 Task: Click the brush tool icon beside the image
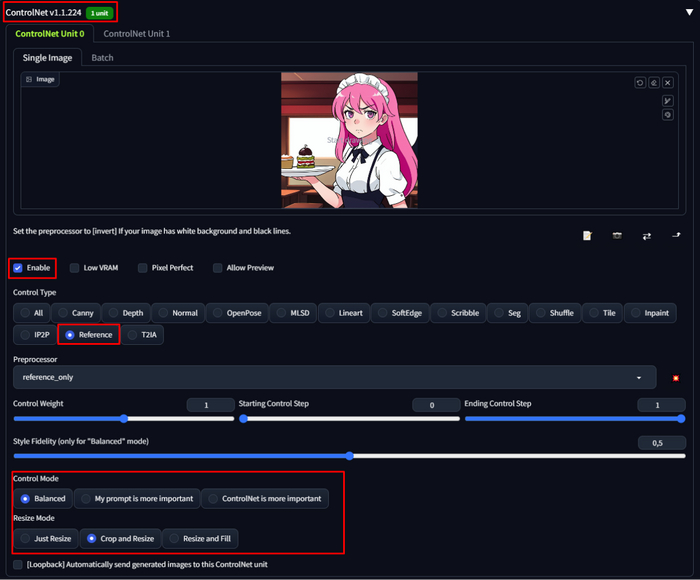coord(668,101)
